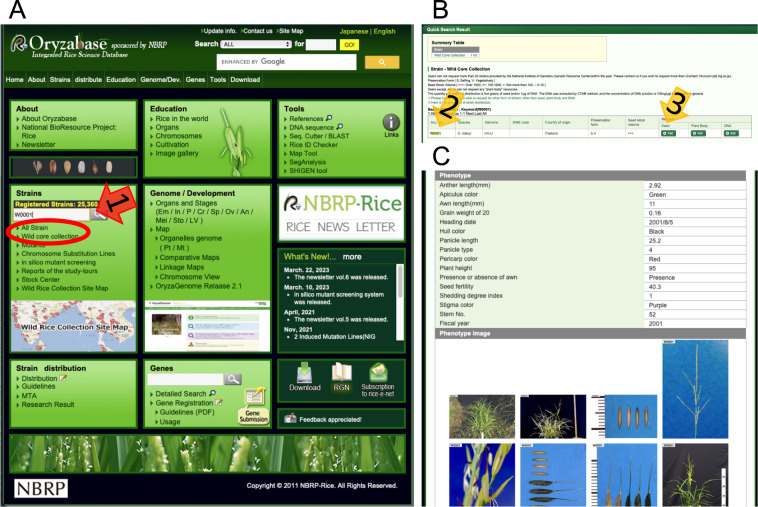The image size is (758, 507).
Task: Open the Tools menu in navigation bar
Action: 217,80
